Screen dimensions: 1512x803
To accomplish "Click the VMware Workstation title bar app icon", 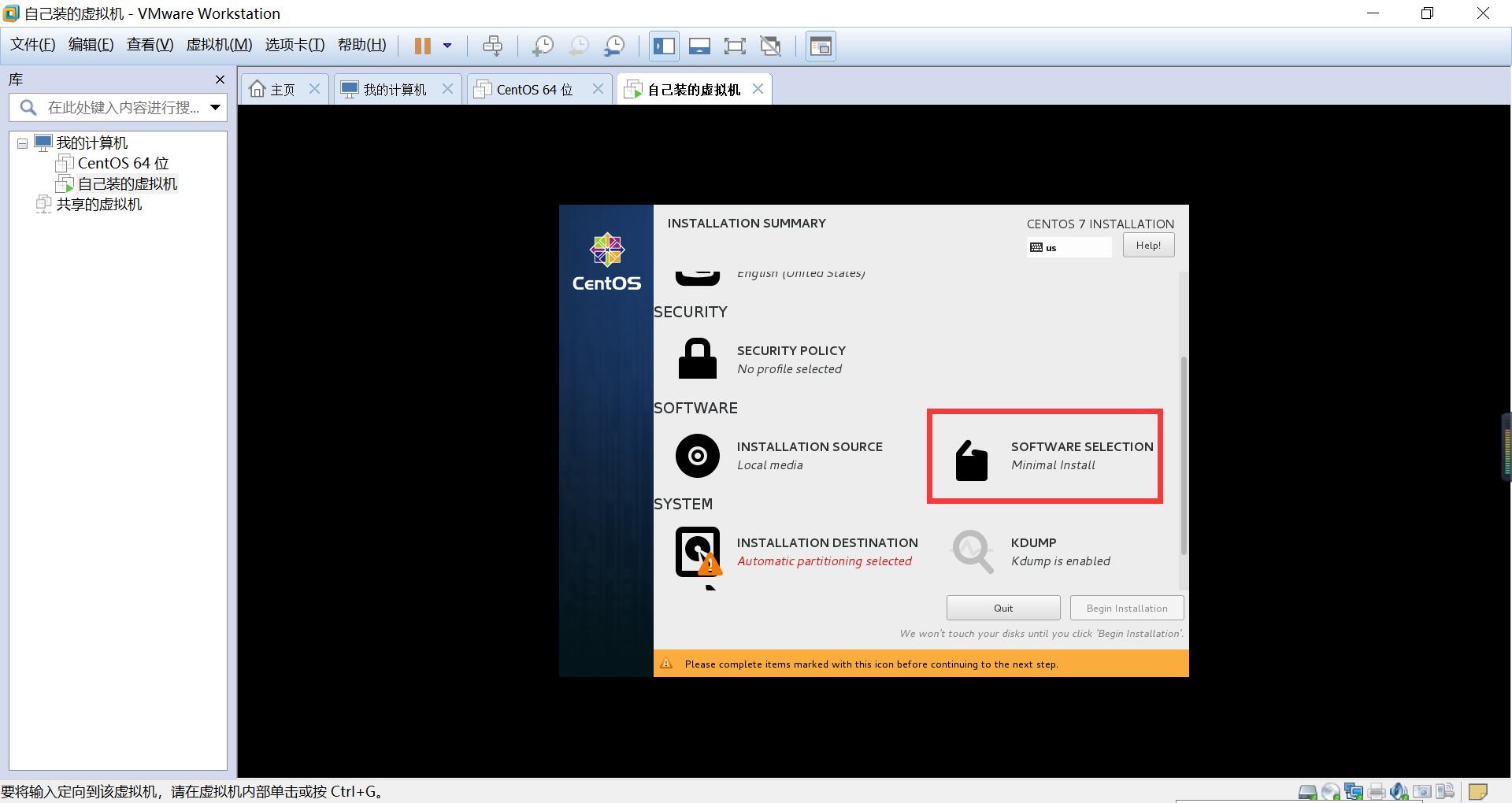I will [11, 13].
